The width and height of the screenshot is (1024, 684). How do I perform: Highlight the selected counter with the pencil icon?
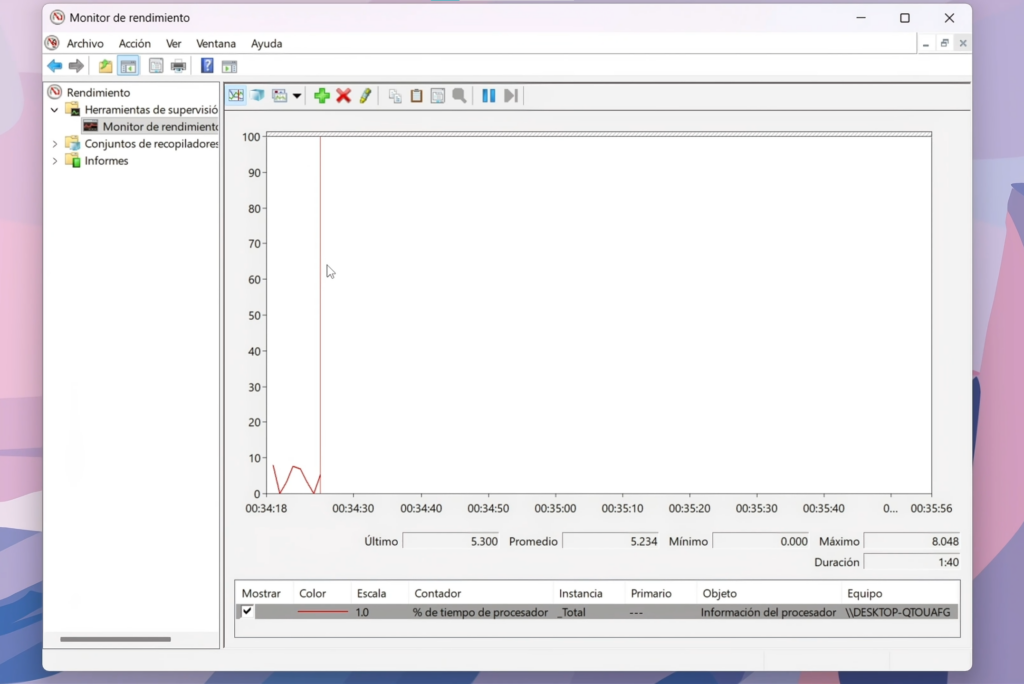click(x=364, y=95)
